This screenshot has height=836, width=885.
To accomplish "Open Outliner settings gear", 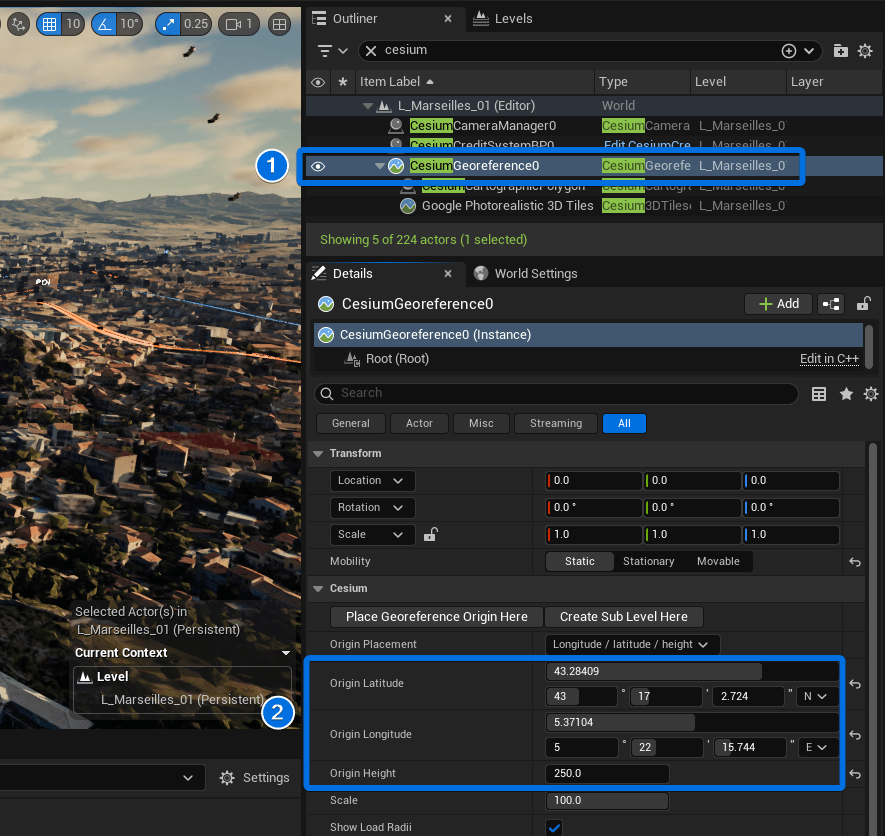I will [865, 50].
